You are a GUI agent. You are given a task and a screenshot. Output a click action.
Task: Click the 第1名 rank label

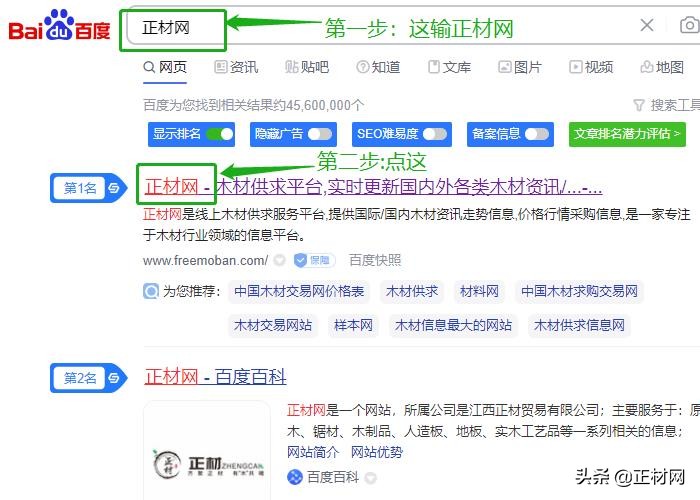[80, 188]
